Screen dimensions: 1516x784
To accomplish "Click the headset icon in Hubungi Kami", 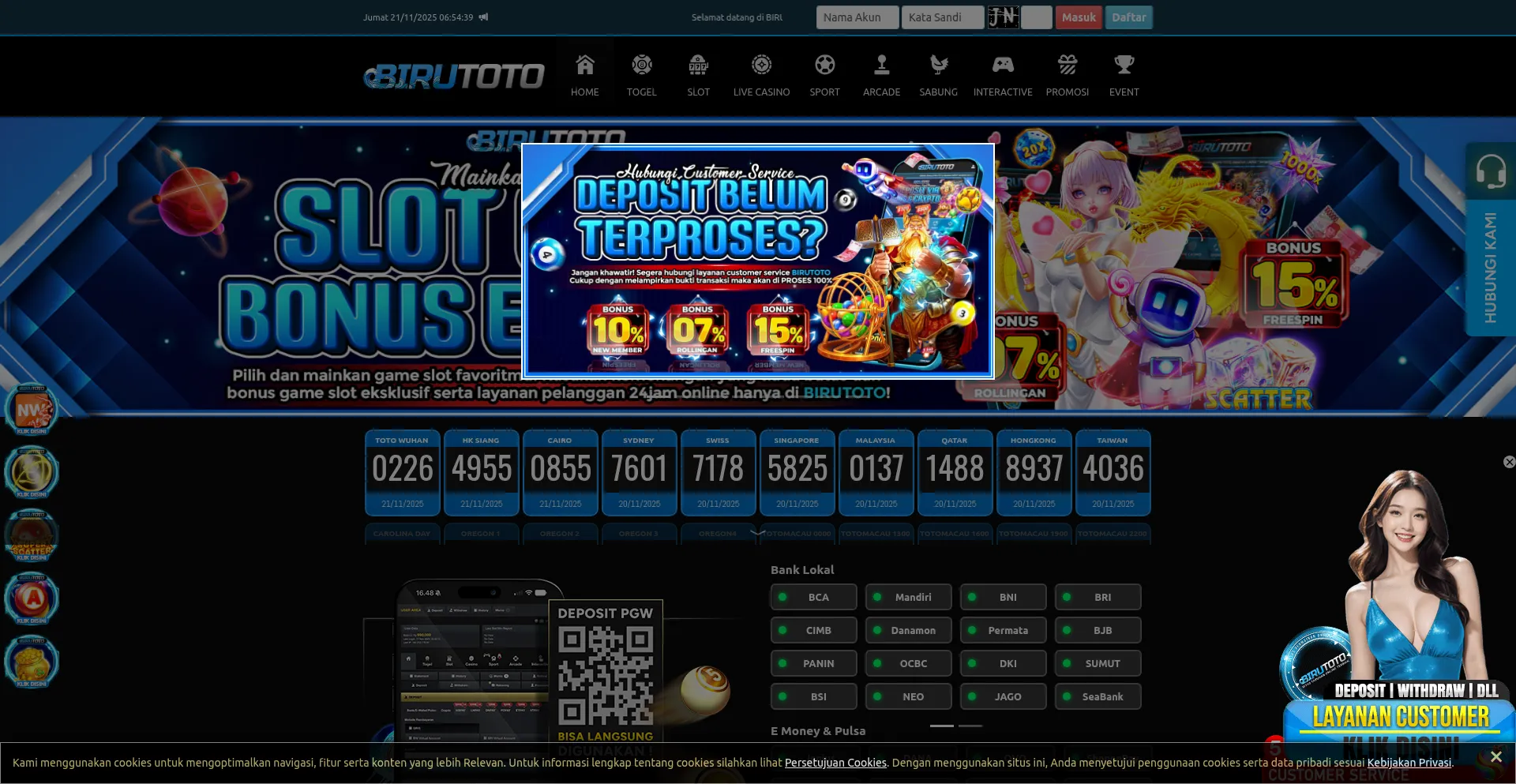I will click(1490, 171).
